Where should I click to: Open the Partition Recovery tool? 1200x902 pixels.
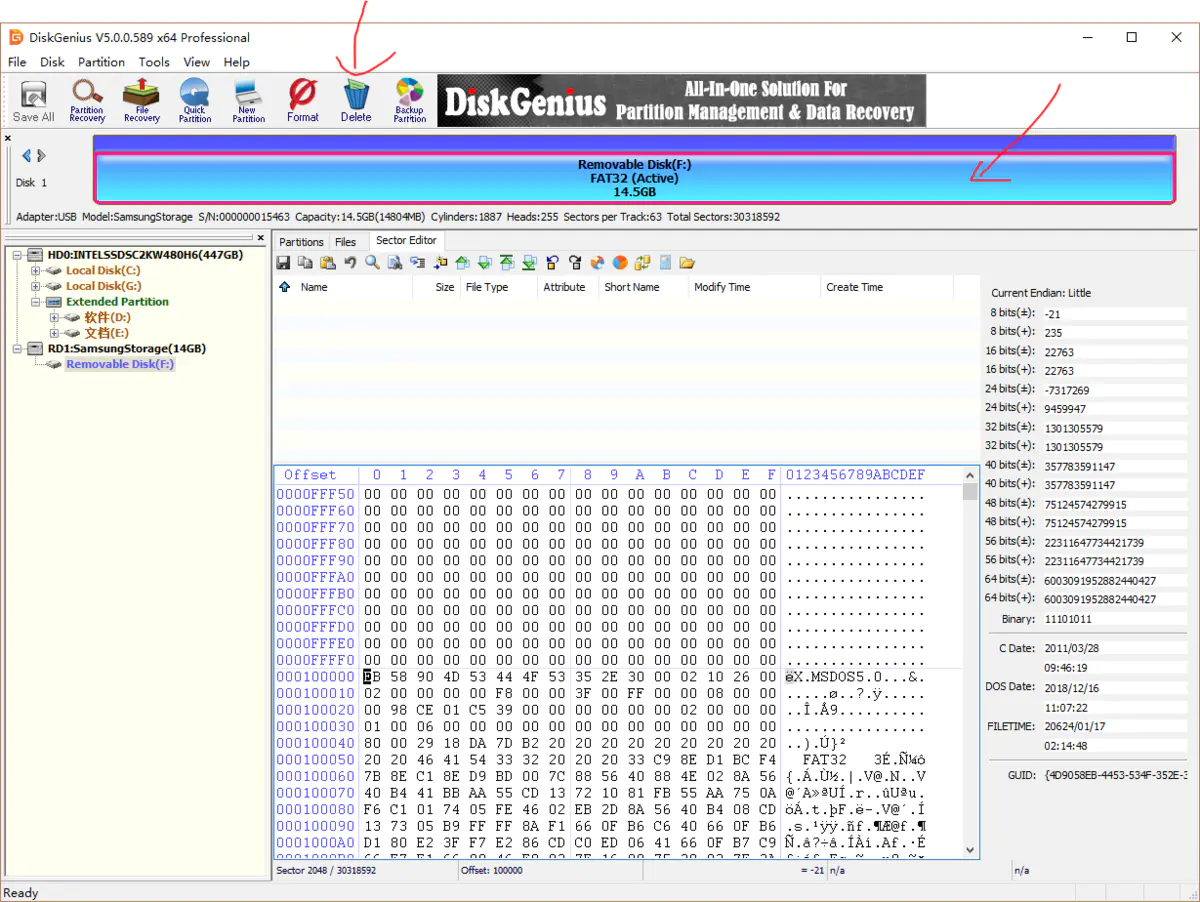coord(86,100)
